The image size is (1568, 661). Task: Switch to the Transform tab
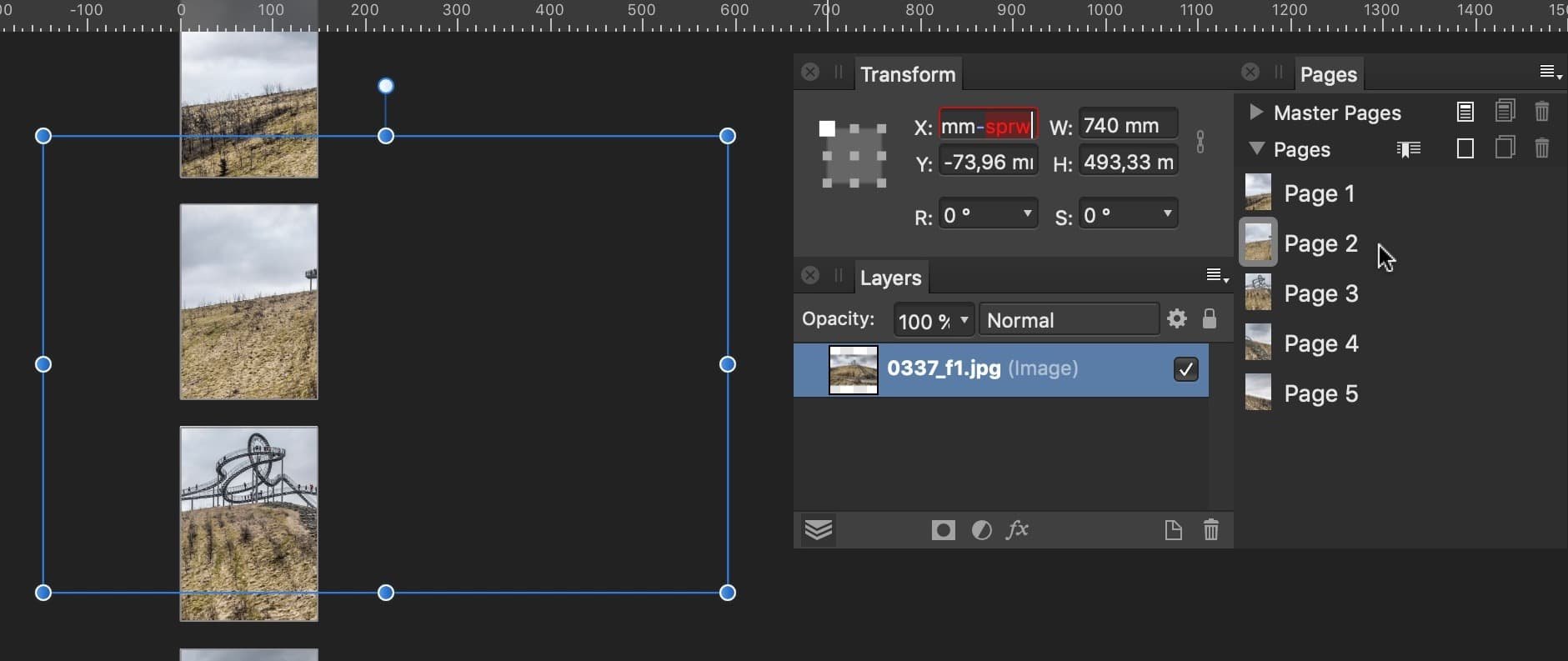point(908,74)
